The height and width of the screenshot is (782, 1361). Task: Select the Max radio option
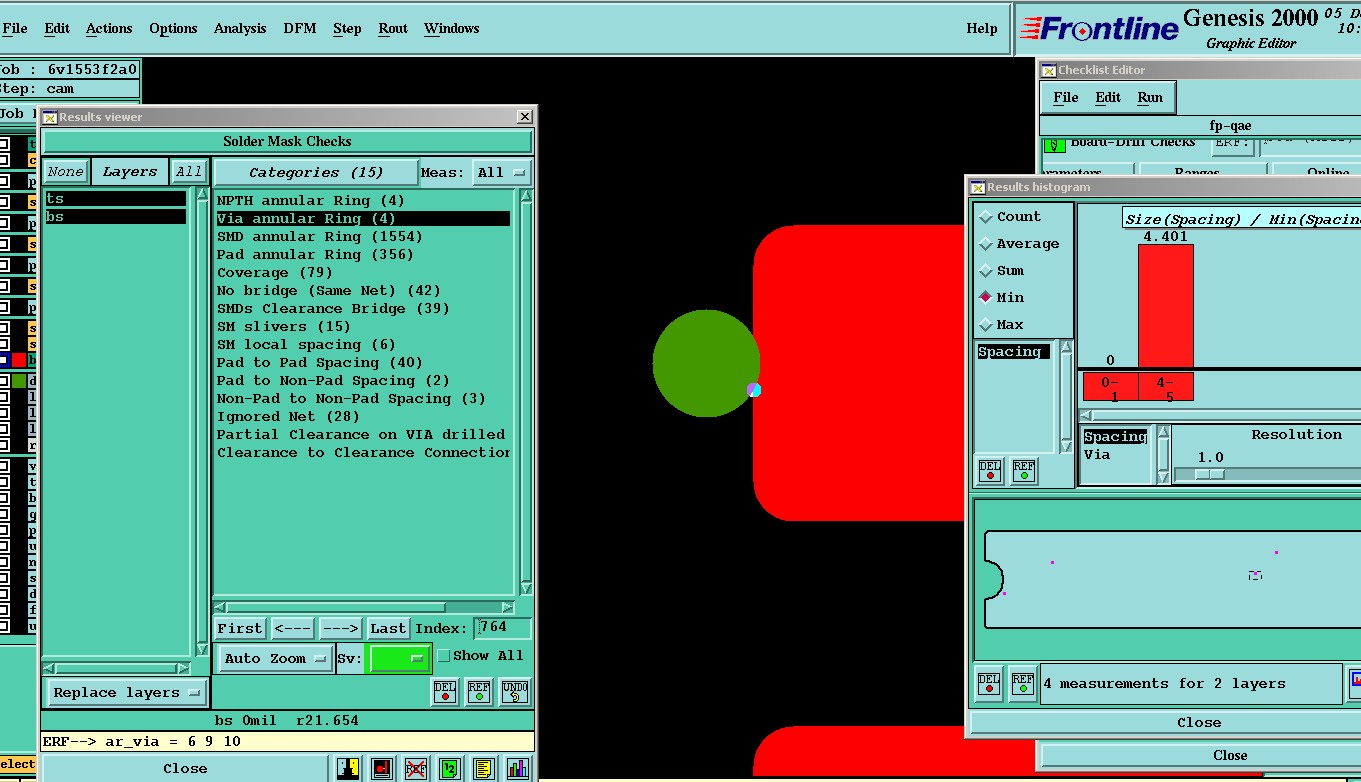pos(1002,324)
